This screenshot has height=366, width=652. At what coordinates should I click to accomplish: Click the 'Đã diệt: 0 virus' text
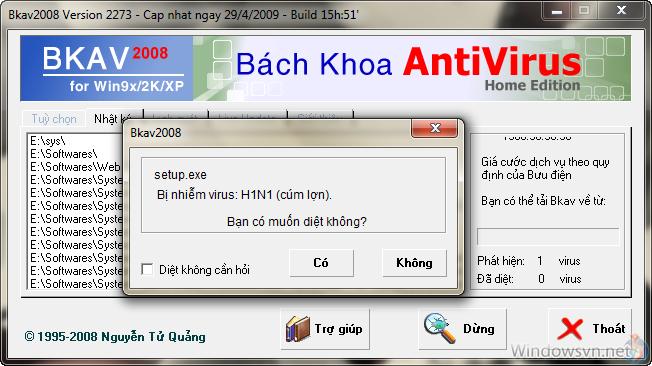(529, 279)
